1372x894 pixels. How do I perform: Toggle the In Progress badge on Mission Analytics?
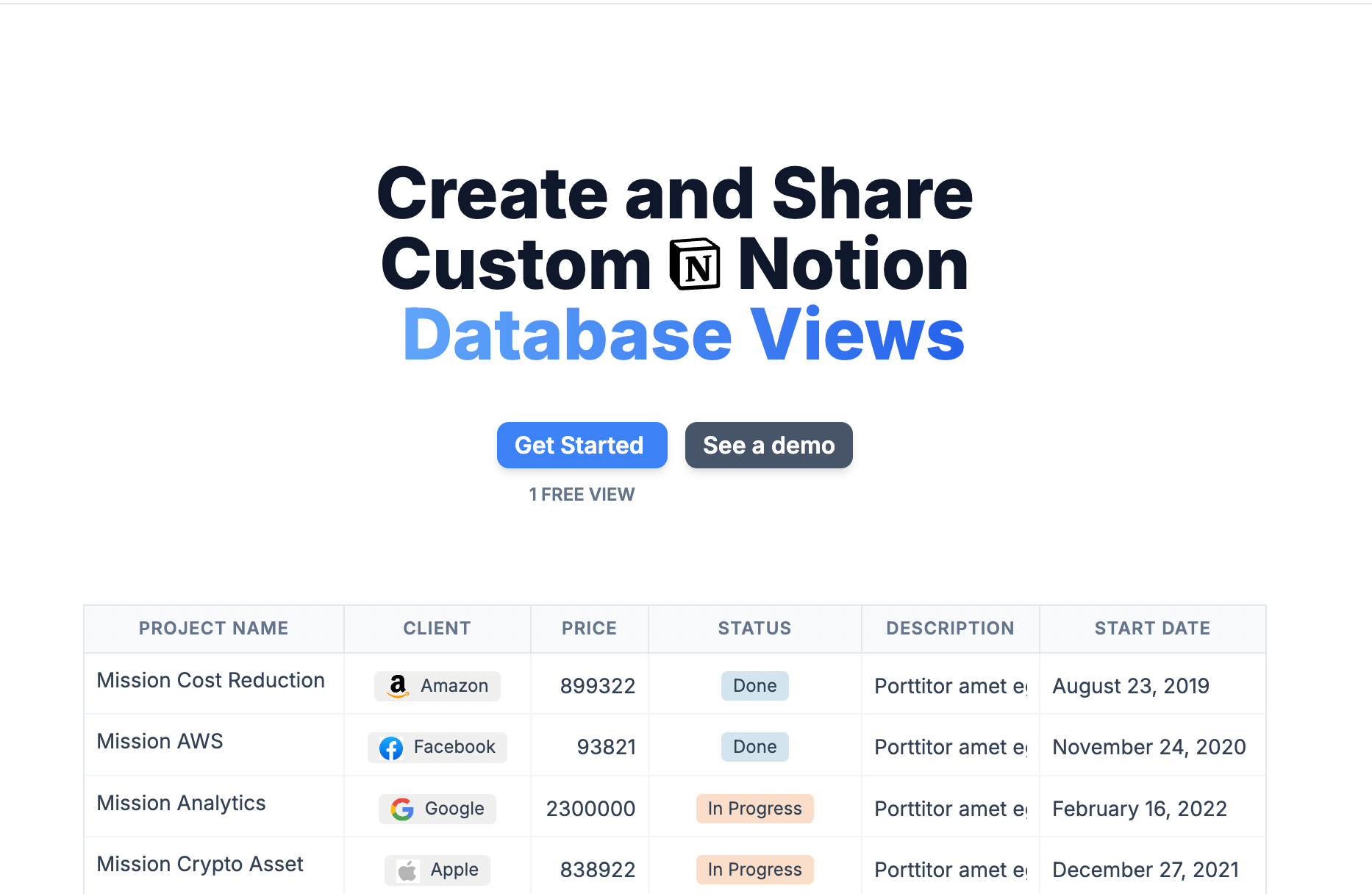pyautogui.click(x=754, y=808)
